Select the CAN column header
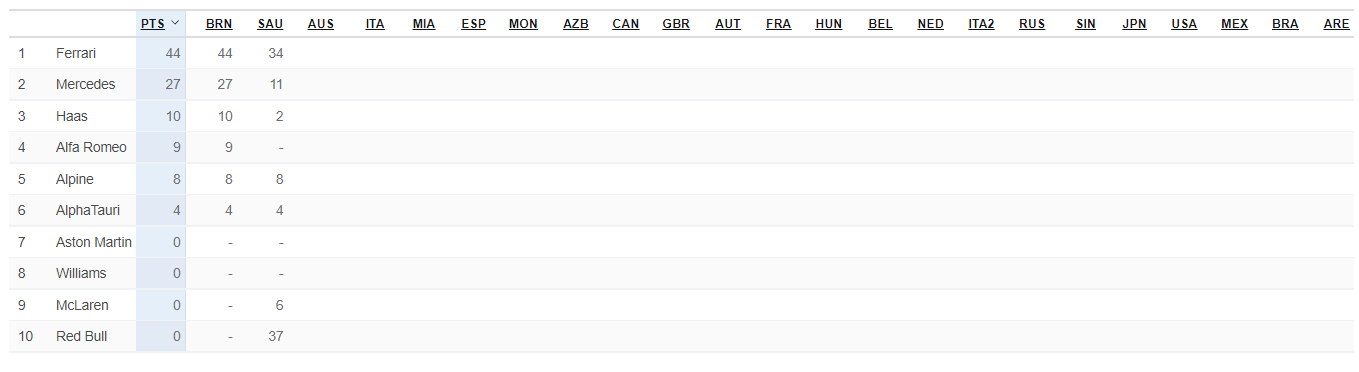Image resolution: width=1359 pixels, height=372 pixels. (626, 24)
